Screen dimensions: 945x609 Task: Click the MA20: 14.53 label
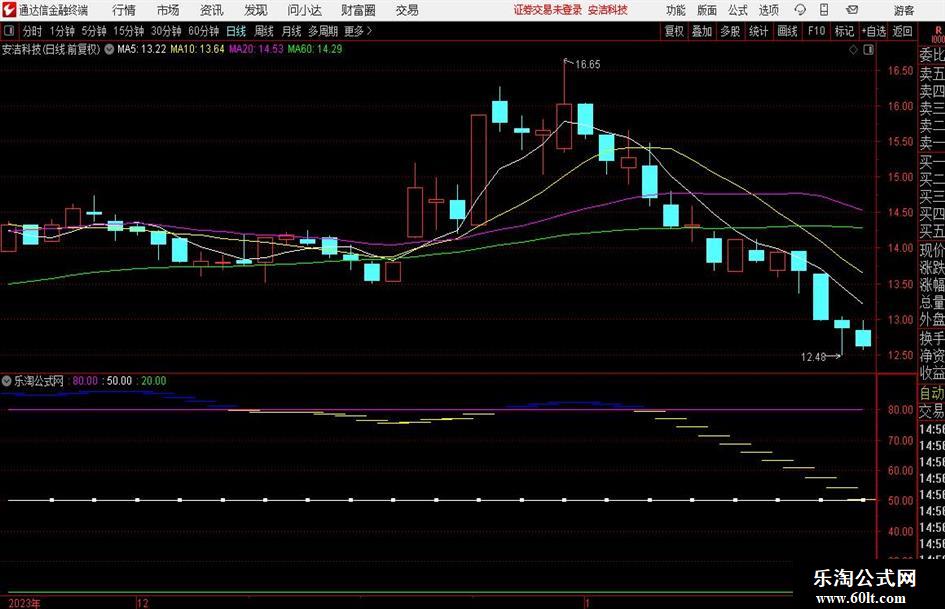[256, 49]
